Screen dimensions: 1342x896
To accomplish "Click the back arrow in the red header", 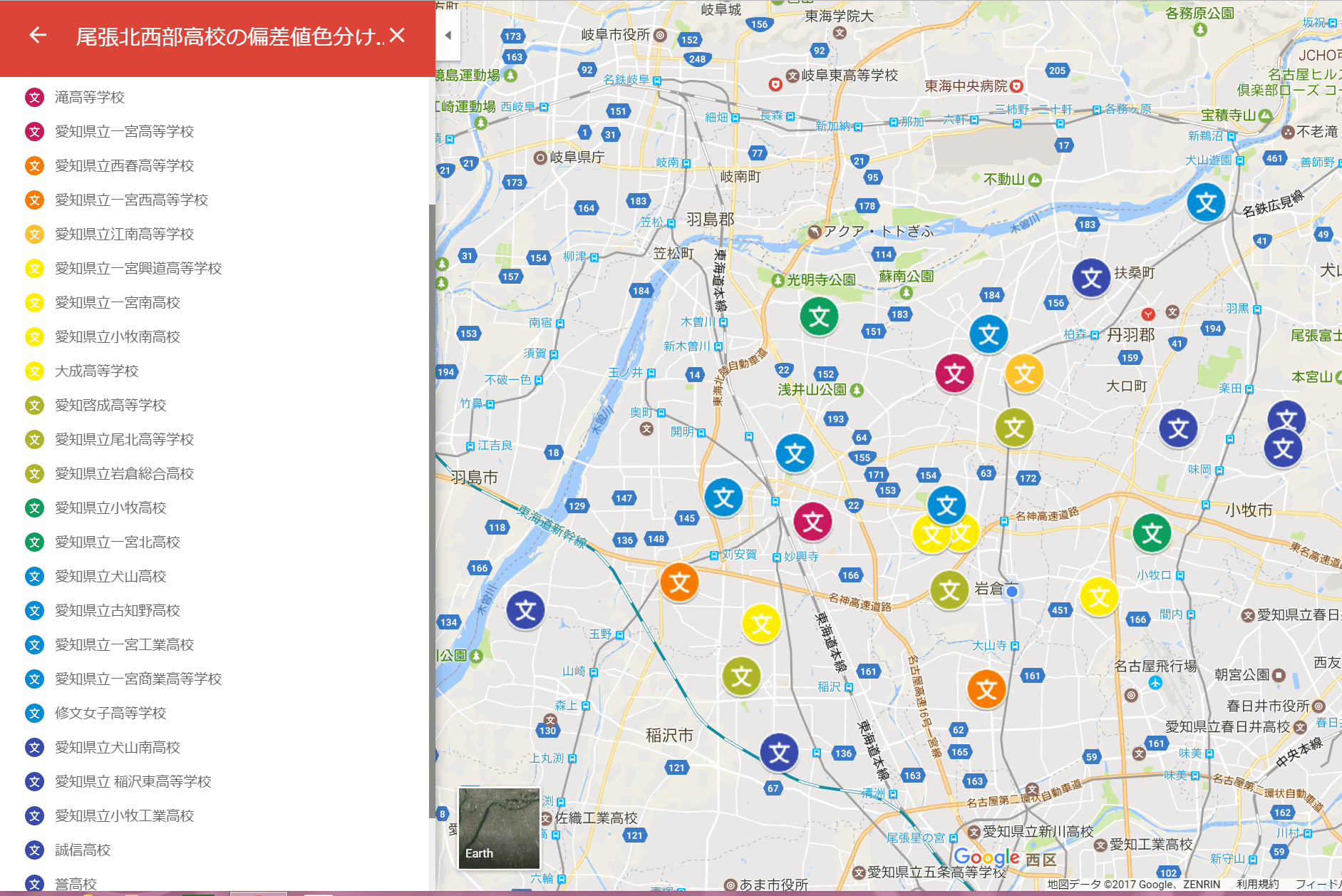I will pyautogui.click(x=38, y=35).
